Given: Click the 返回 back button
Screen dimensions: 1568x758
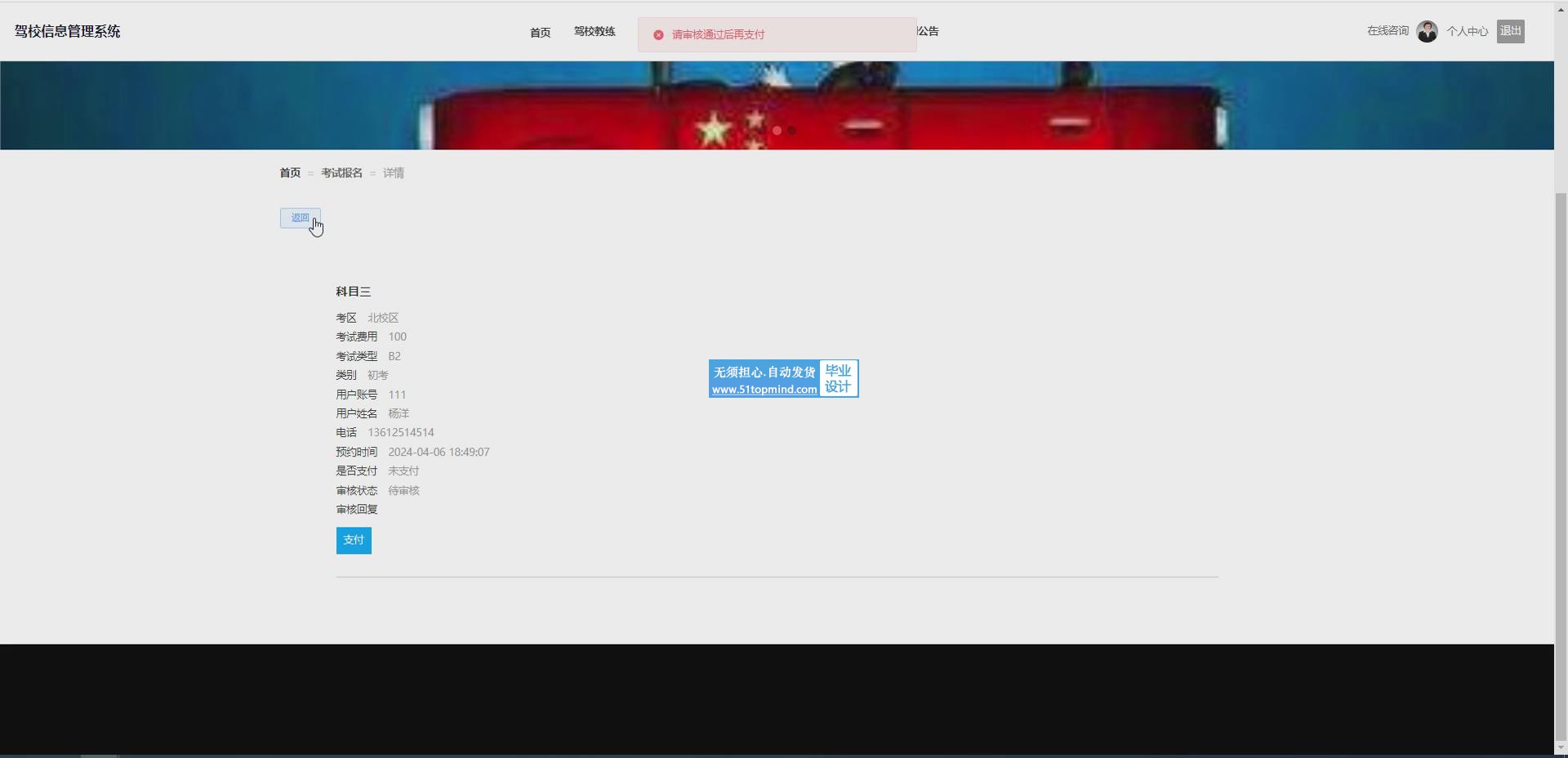Looking at the screenshot, I should coord(301,218).
